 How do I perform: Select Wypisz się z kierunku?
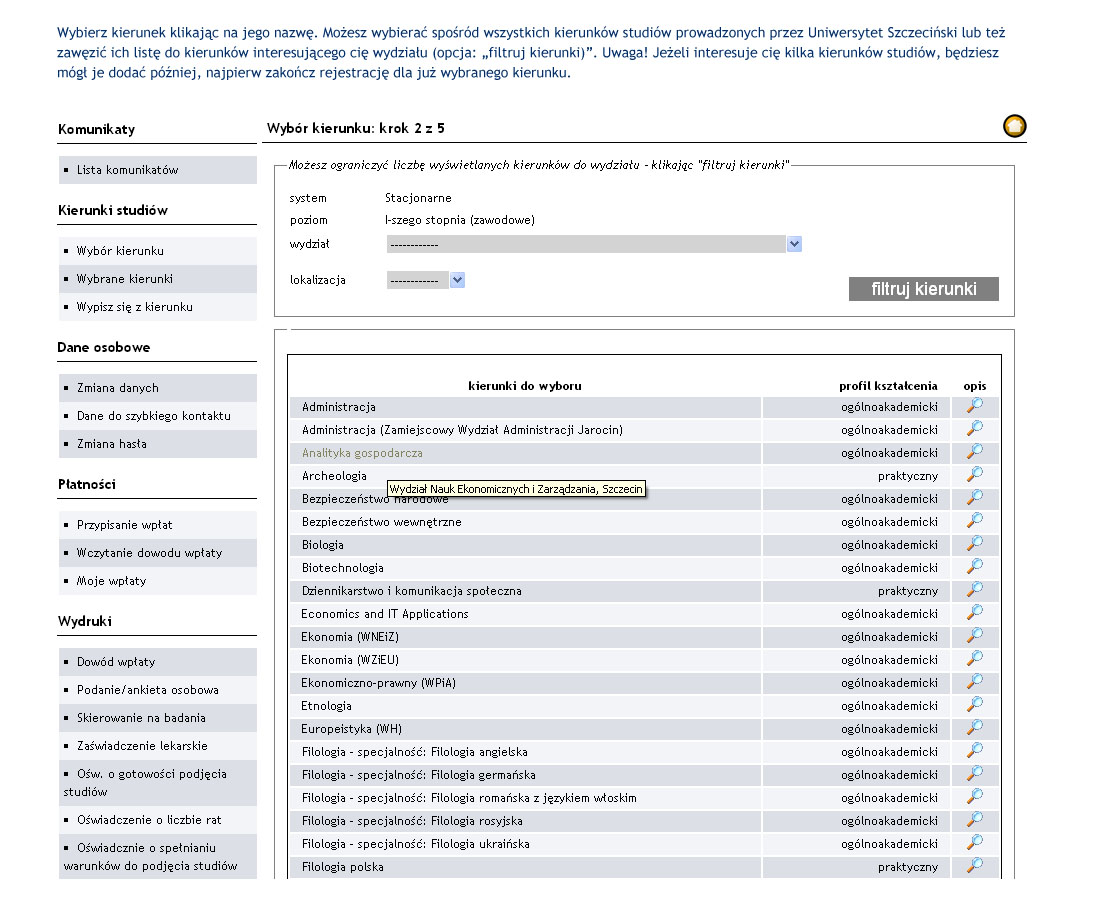tap(135, 307)
